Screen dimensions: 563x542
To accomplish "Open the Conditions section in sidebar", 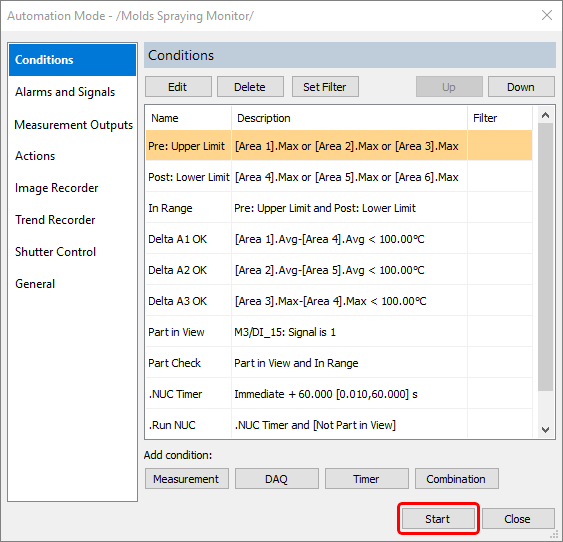I will (72, 60).
